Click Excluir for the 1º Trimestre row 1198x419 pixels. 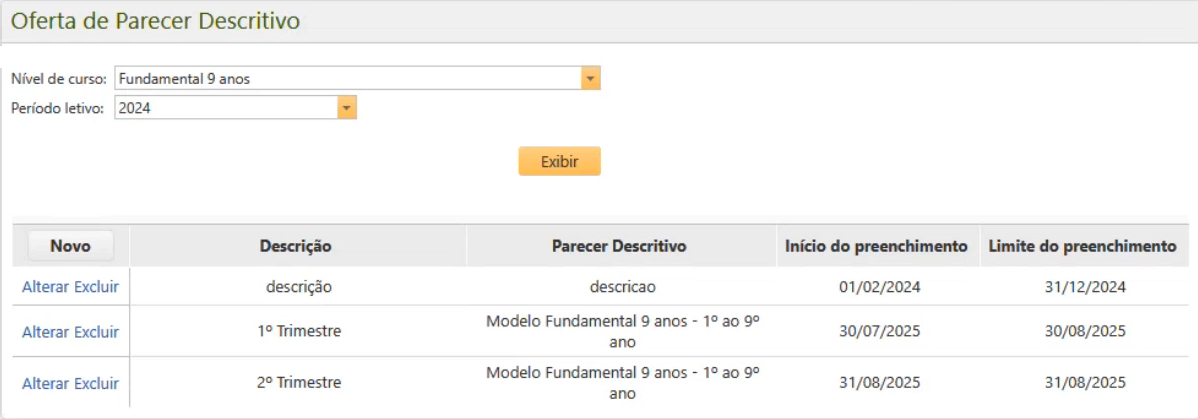pyautogui.click(x=97, y=332)
